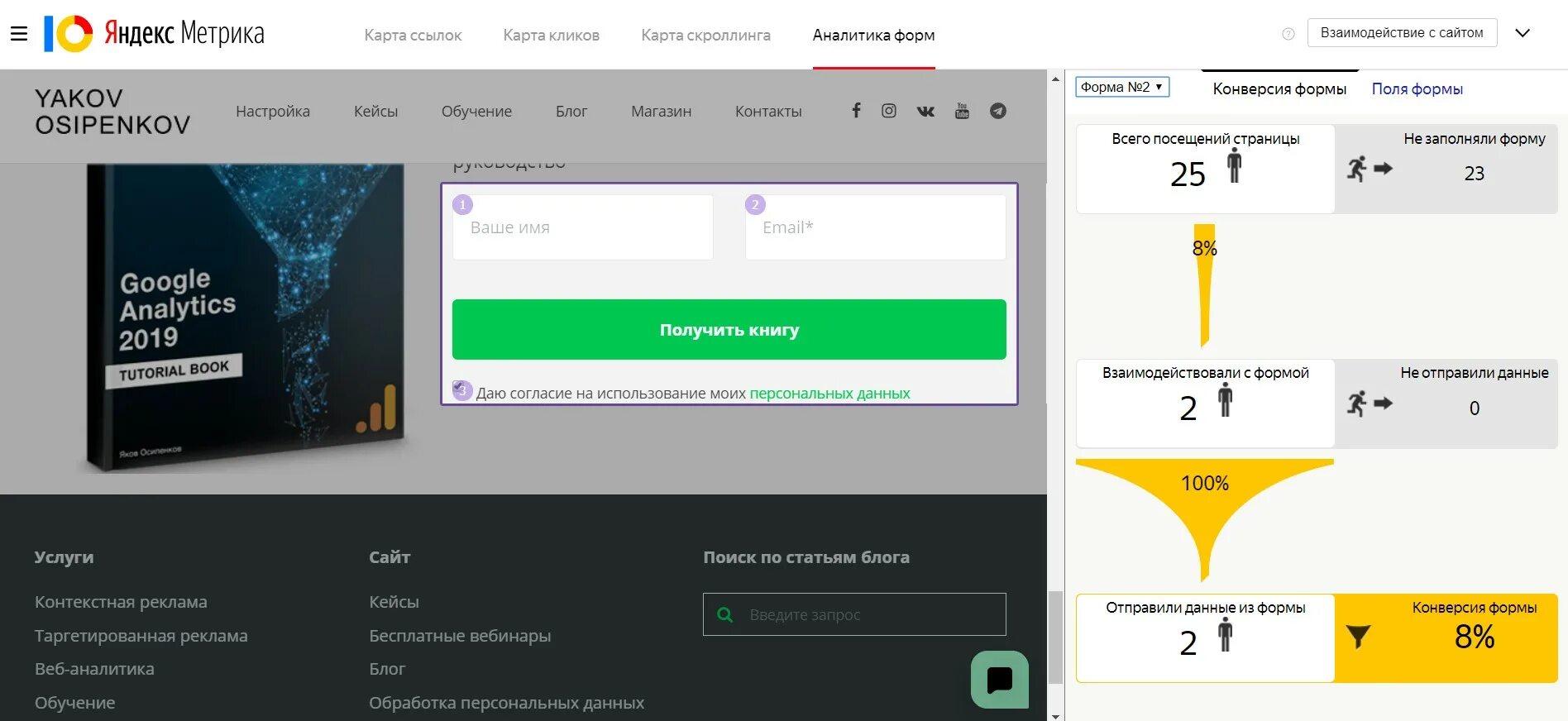Switch to Карта кликов tab

coord(552,35)
